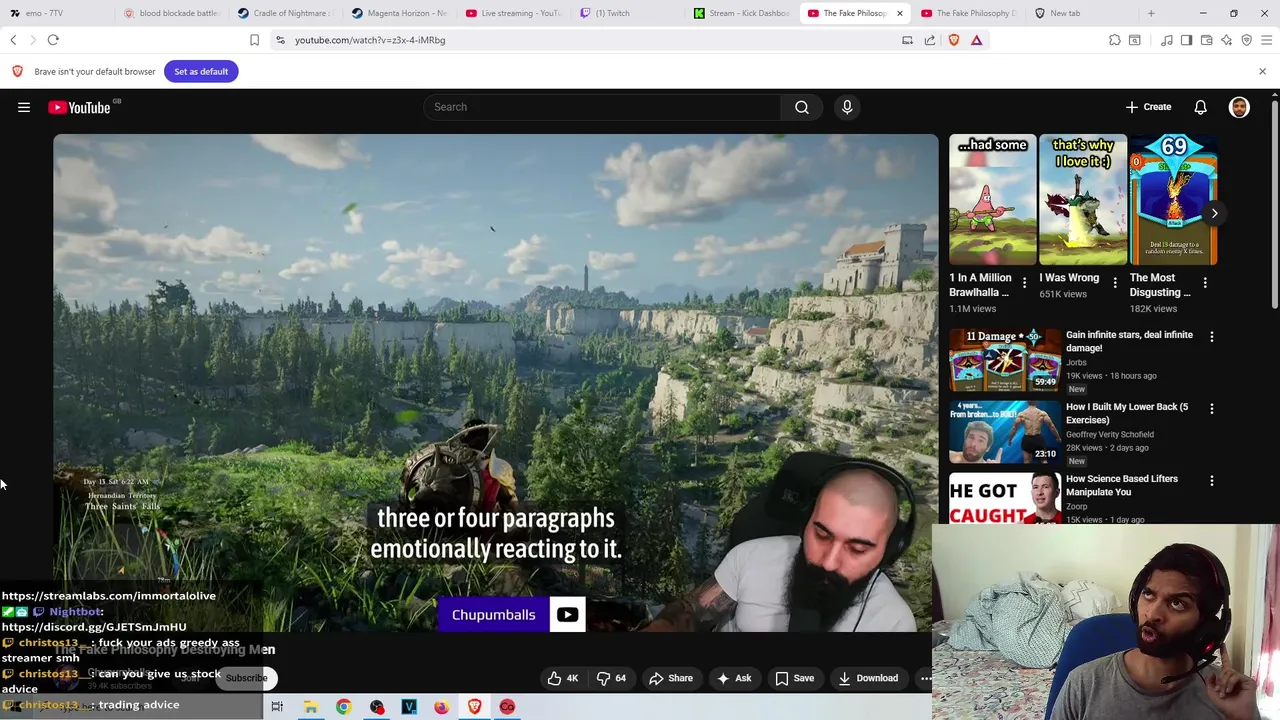The height and width of the screenshot is (720, 1280).
Task: Open File Explorer from the taskbar
Action: [311, 707]
